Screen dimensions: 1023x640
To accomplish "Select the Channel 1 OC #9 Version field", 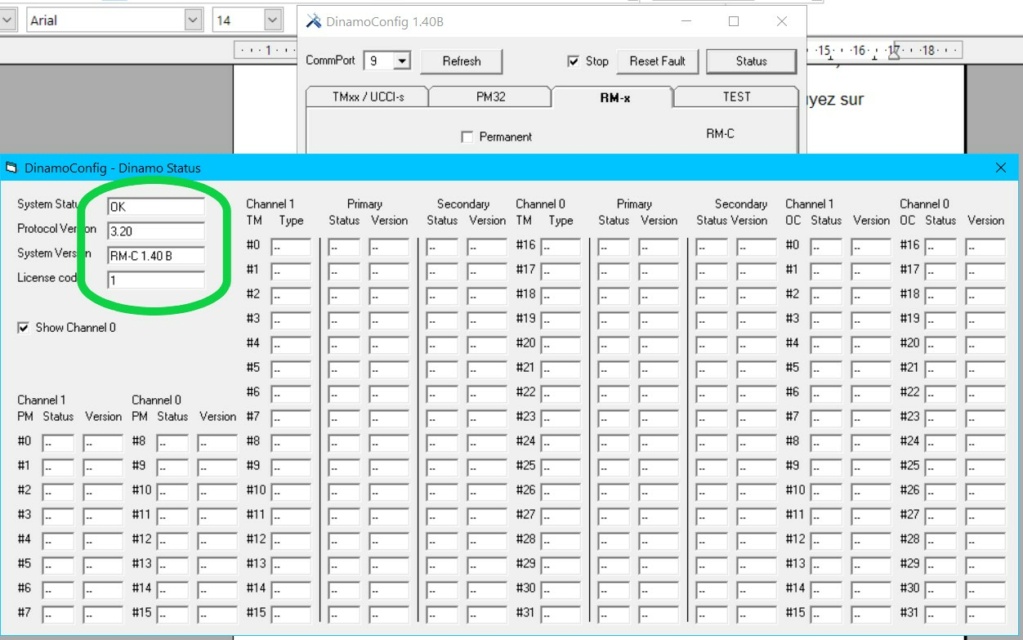I will (870, 468).
